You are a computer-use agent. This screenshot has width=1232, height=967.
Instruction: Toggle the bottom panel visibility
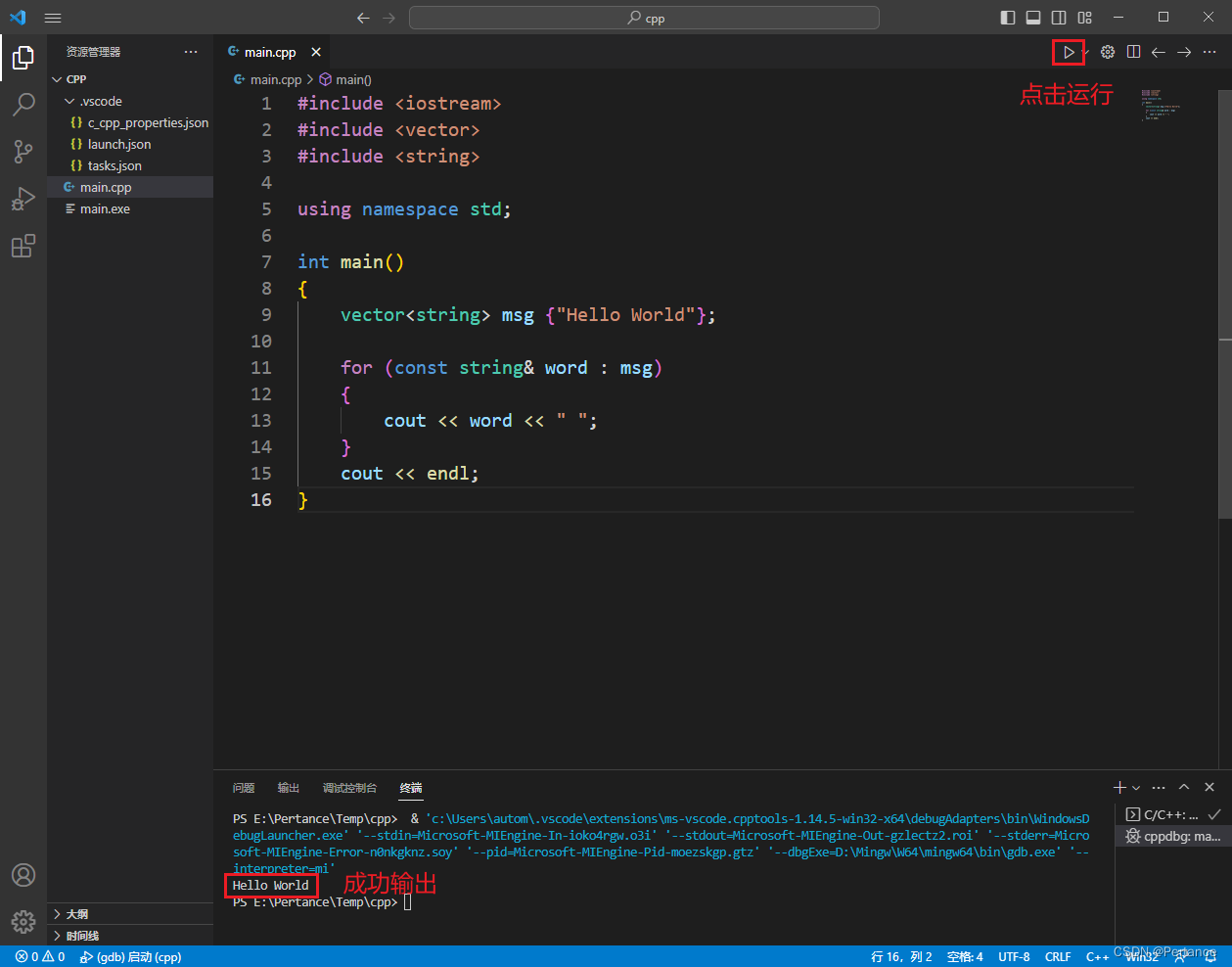pyautogui.click(x=1033, y=18)
